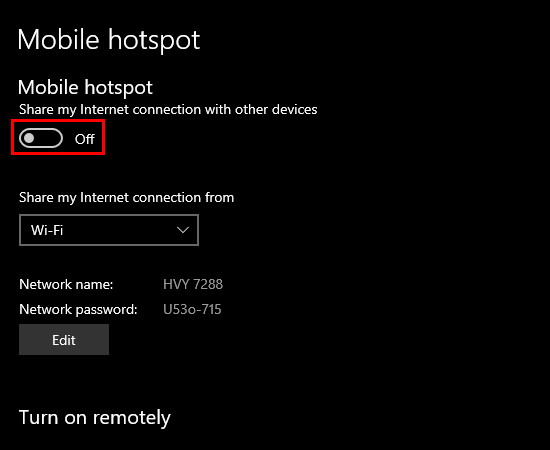The width and height of the screenshot is (550, 450).
Task: Click the Share my Internet connection with other devices text
Action: pos(168,109)
